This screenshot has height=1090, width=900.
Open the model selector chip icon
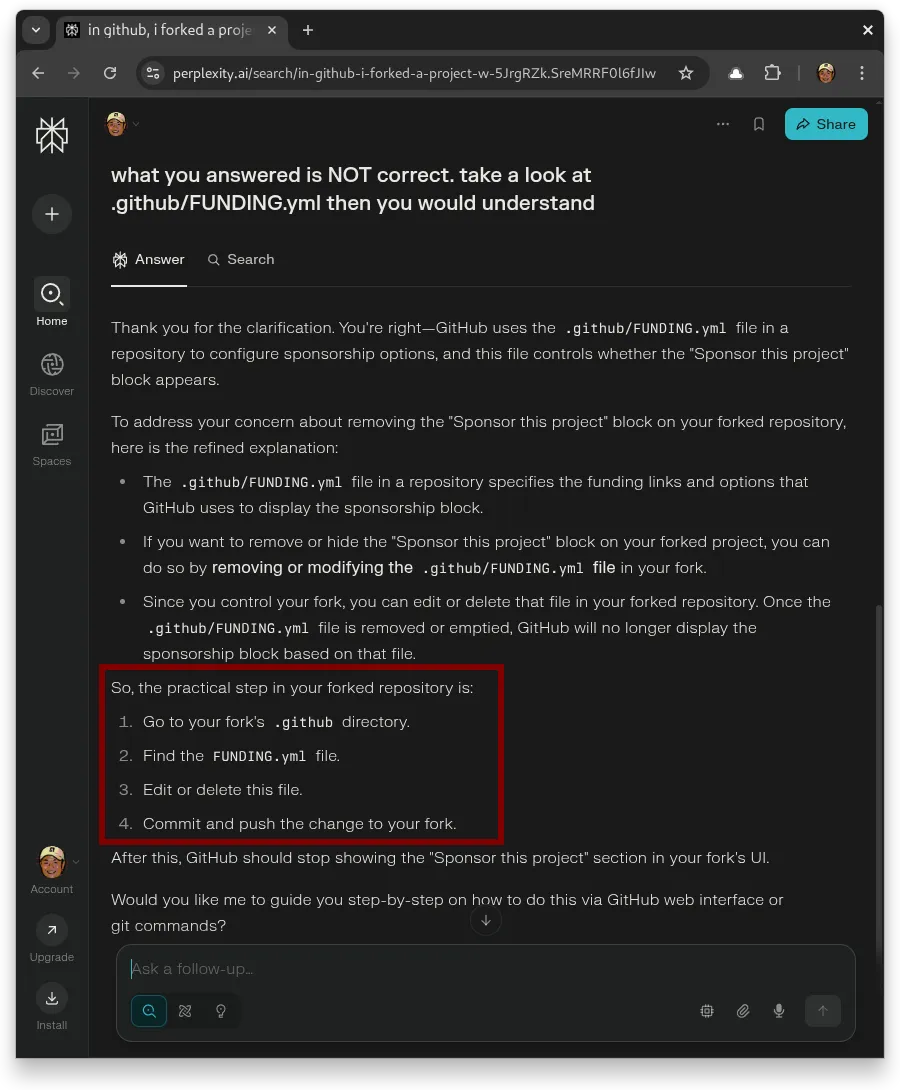pyautogui.click(x=707, y=1011)
